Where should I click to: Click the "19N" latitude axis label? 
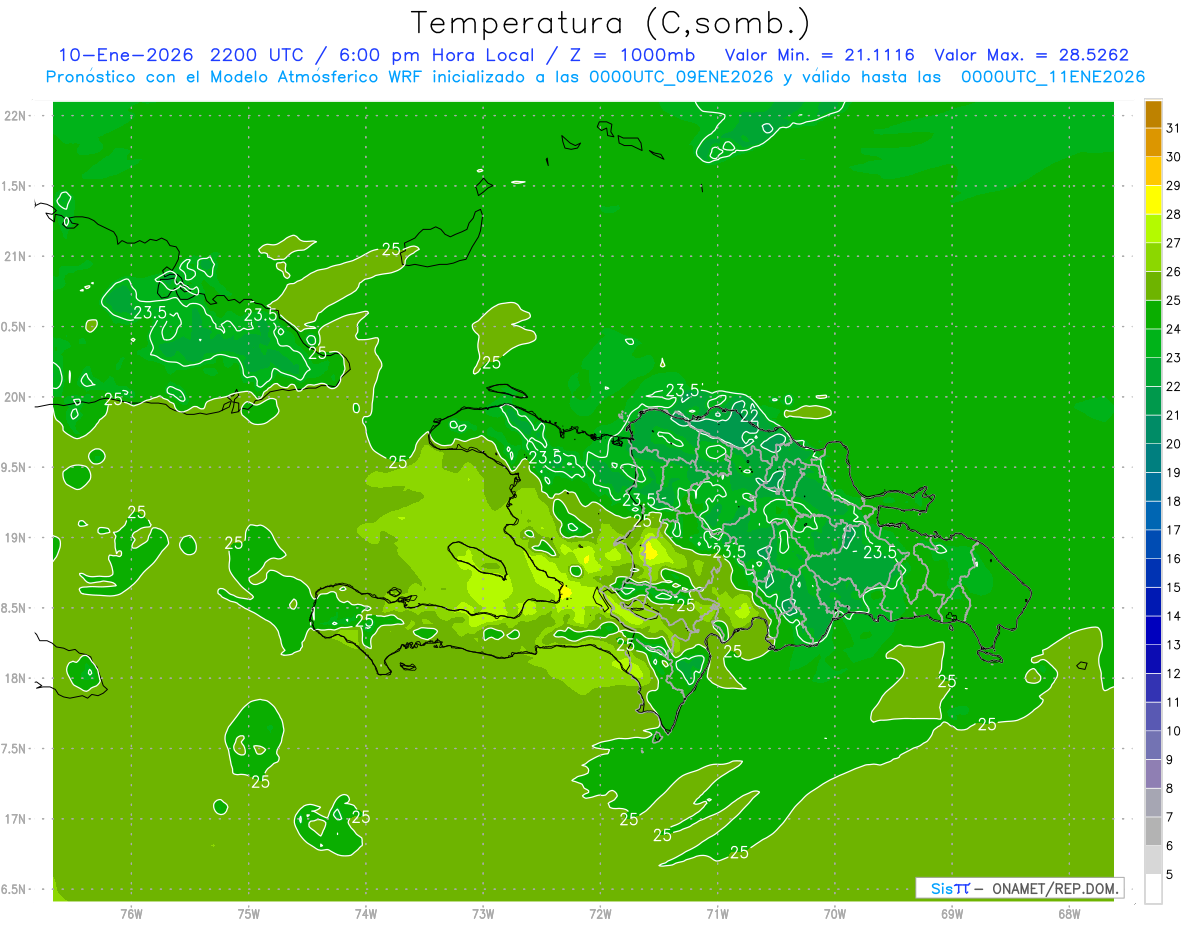click(16, 538)
